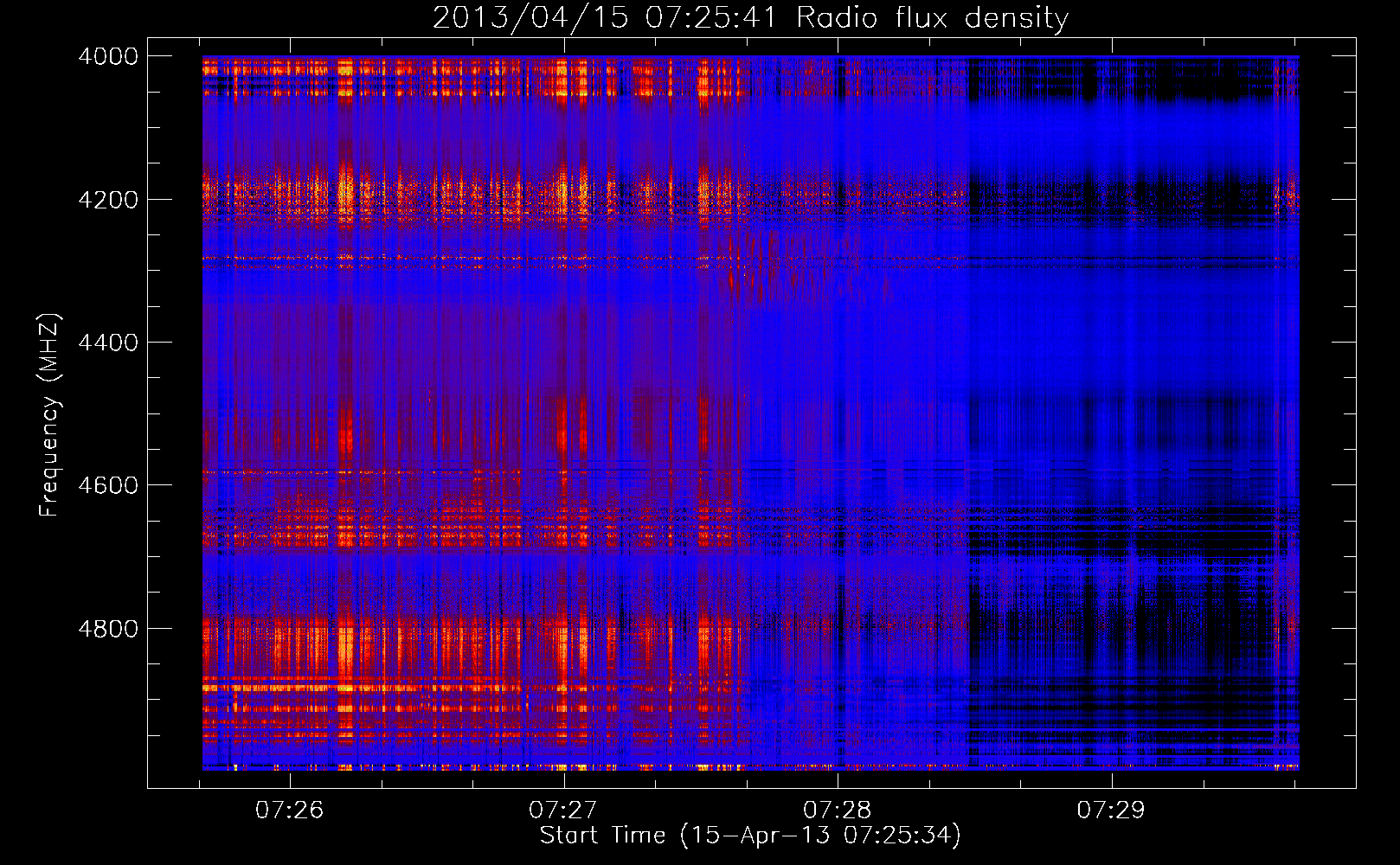The height and width of the screenshot is (865, 1400).
Task: Click the 'Frequency (MHZ)' y-axis title
Action: pos(49,415)
